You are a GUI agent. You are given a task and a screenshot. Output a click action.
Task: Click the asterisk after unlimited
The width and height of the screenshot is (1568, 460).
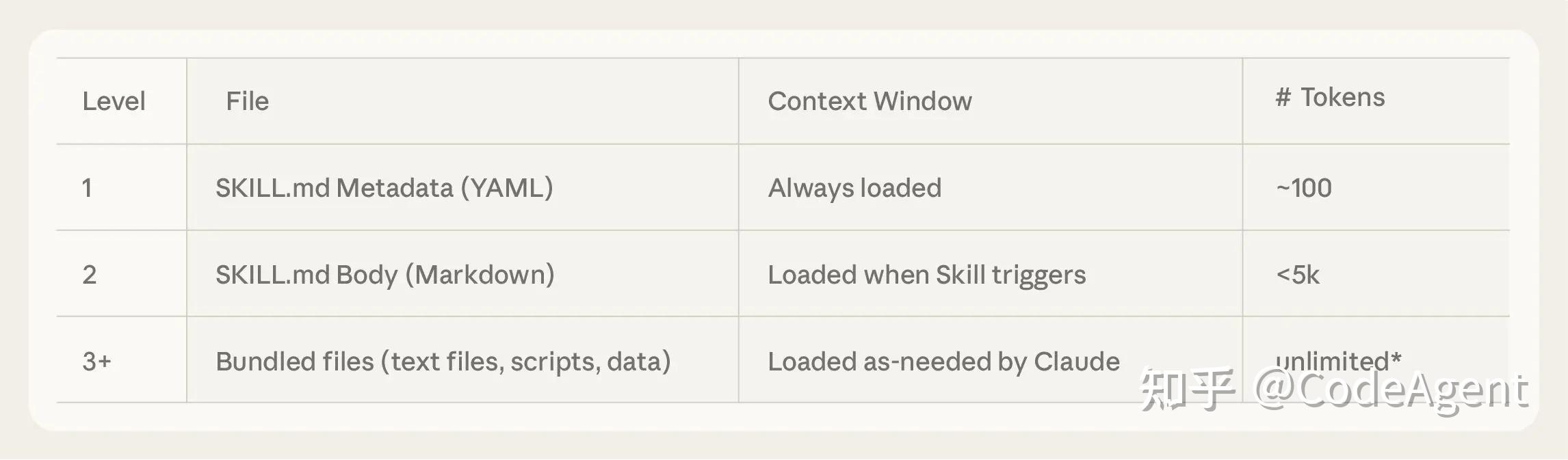pyautogui.click(x=1396, y=357)
